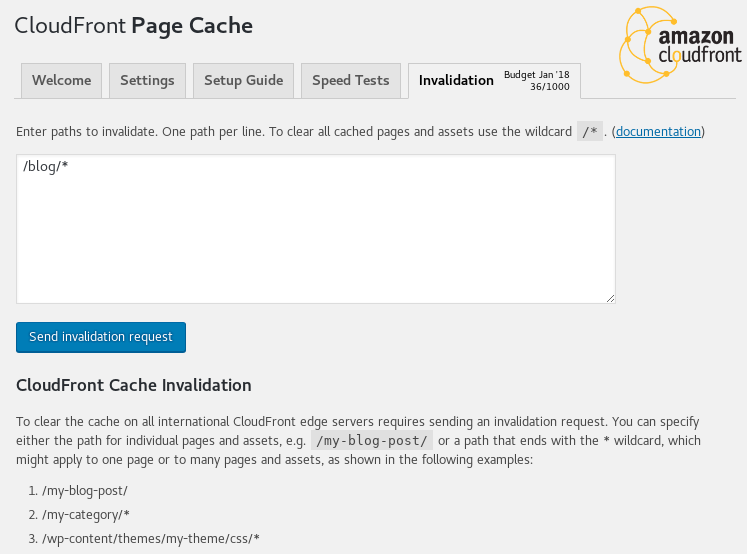Click list example /my-blog-post/

pyautogui.click(x=85, y=491)
